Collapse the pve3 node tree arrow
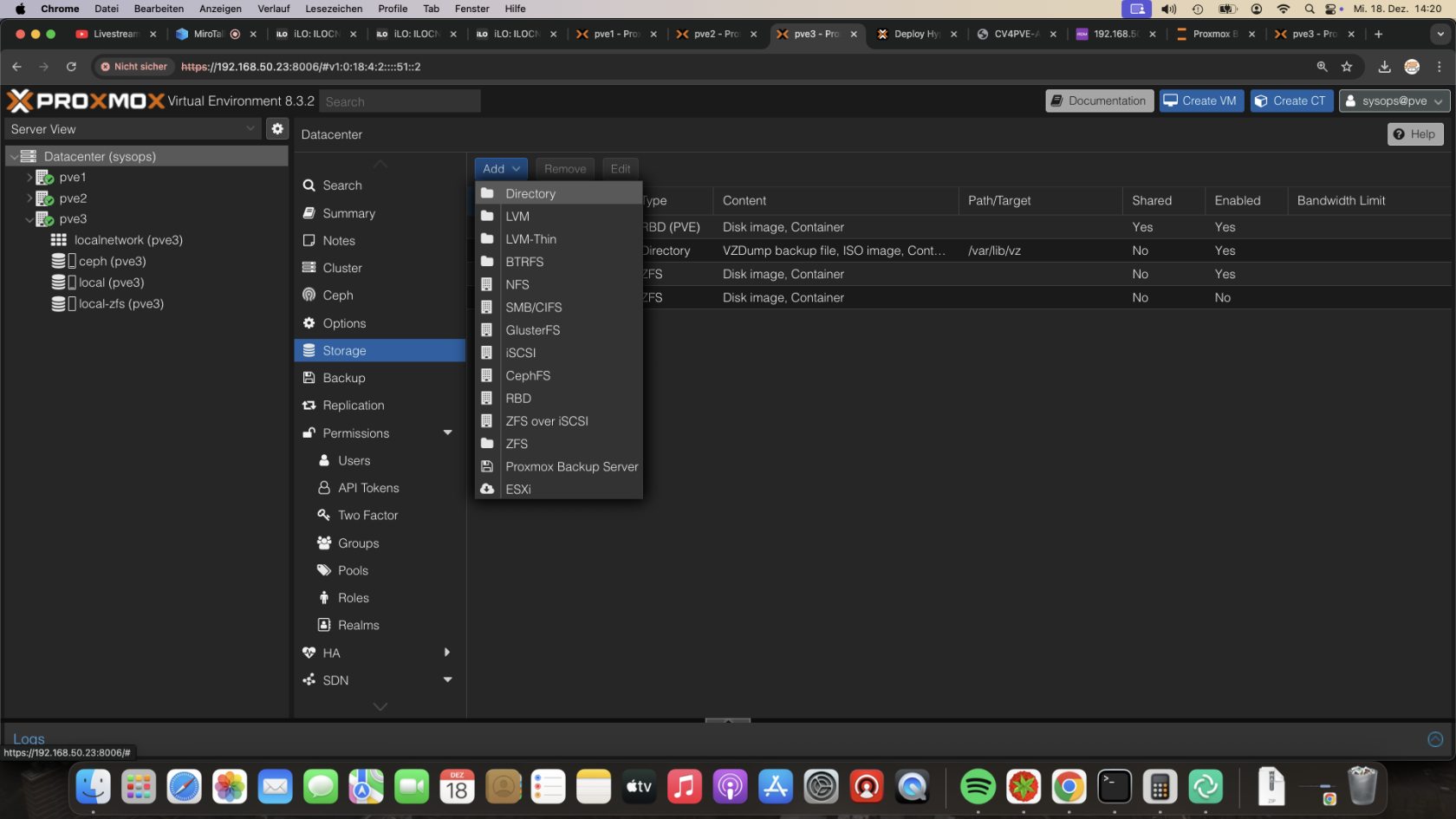The width and height of the screenshot is (1456, 819). coord(29,219)
